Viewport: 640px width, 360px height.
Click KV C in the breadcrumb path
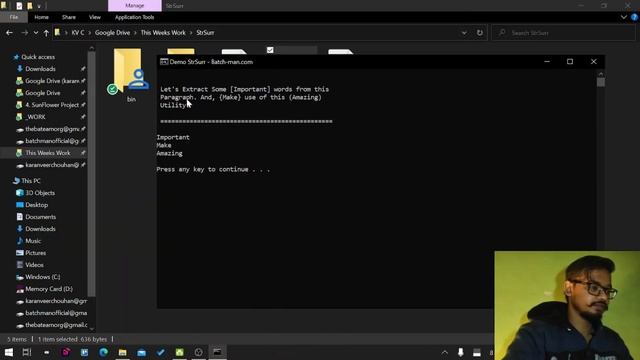(78, 33)
